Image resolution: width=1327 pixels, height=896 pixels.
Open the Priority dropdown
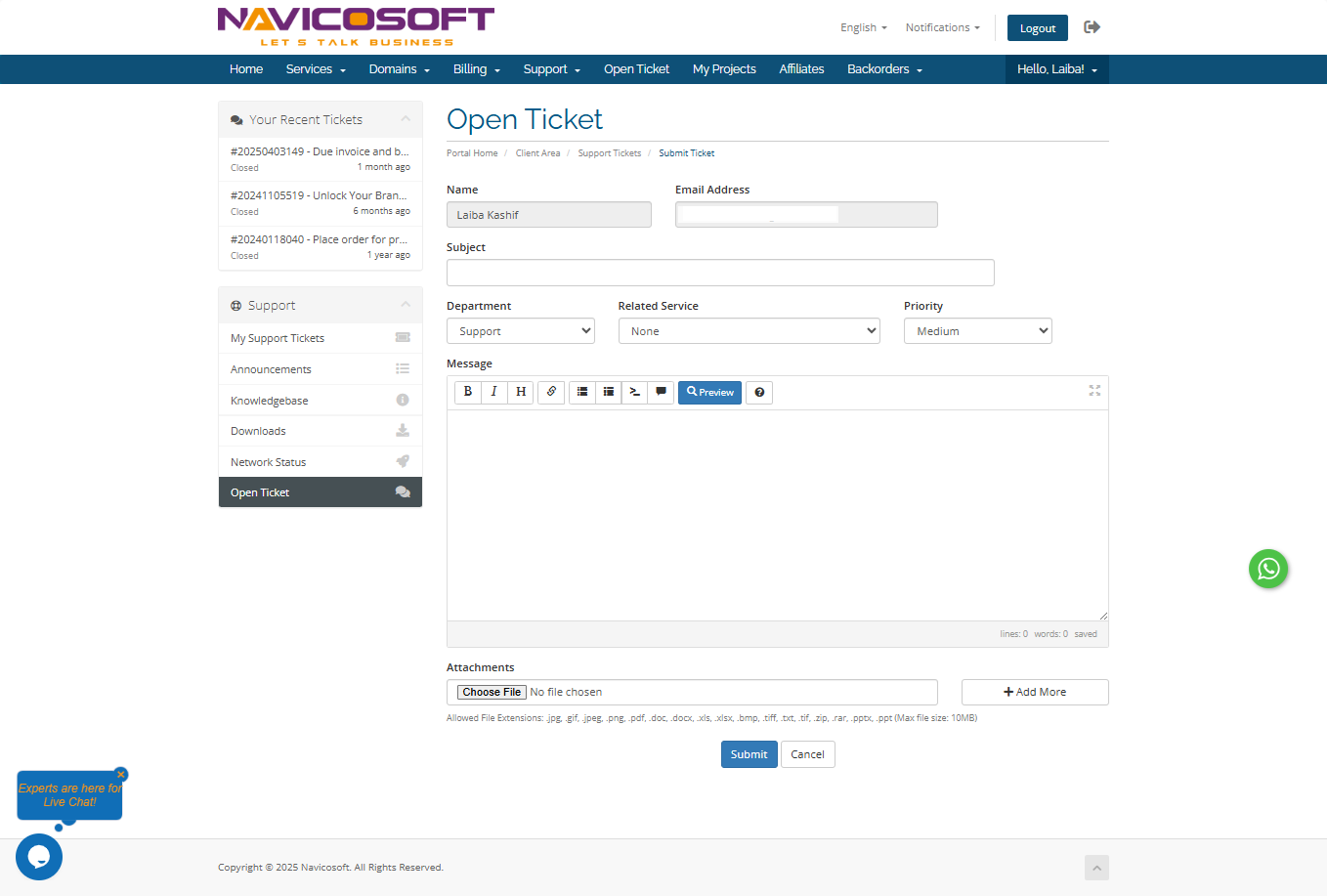(977, 331)
